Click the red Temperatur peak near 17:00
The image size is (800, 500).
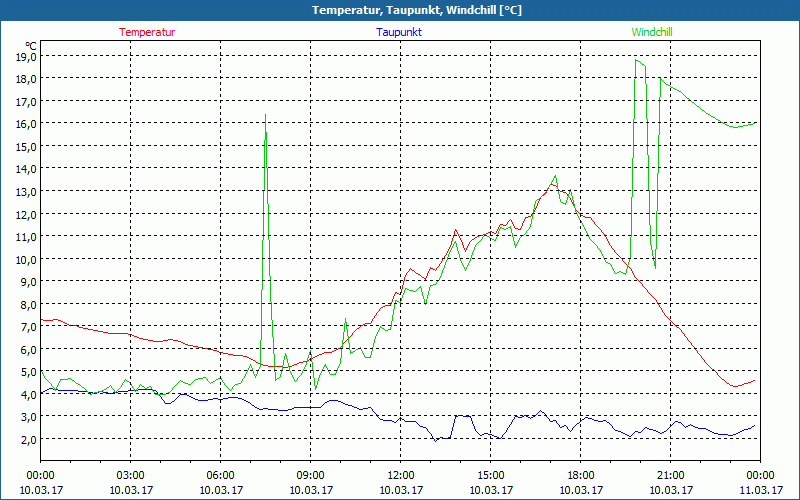tap(552, 185)
